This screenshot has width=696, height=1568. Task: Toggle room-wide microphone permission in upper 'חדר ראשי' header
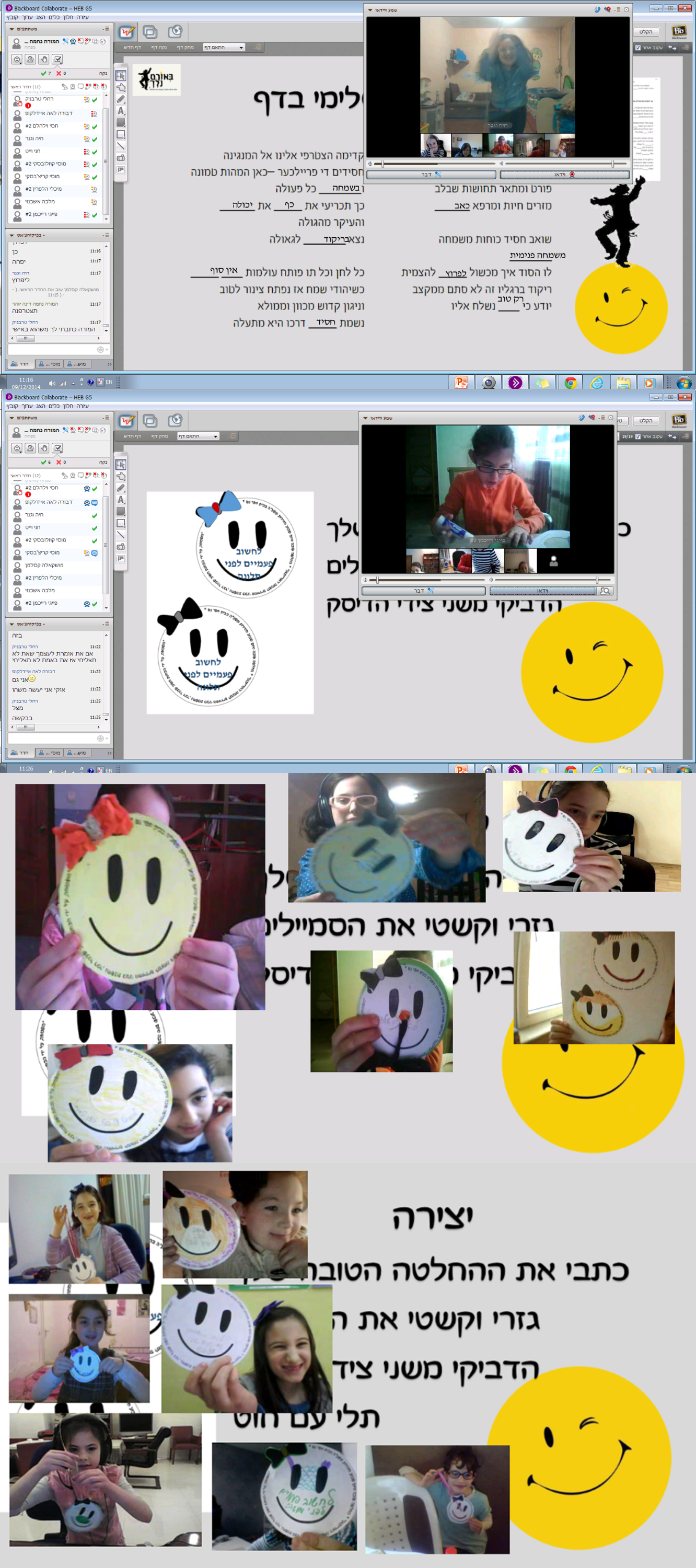pyautogui.click(x=64, y=87)
